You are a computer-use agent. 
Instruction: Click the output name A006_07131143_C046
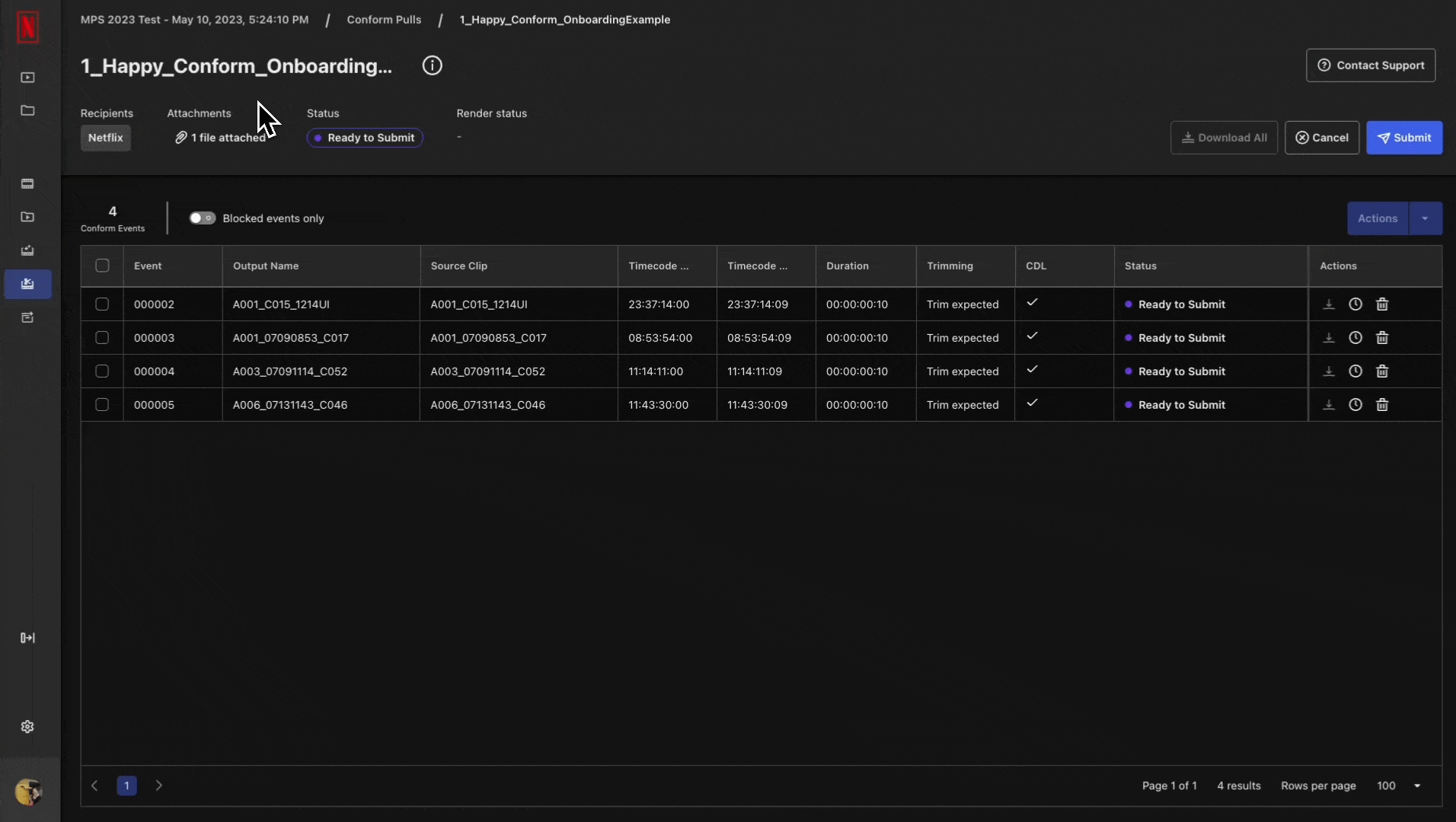pos(290,405)
